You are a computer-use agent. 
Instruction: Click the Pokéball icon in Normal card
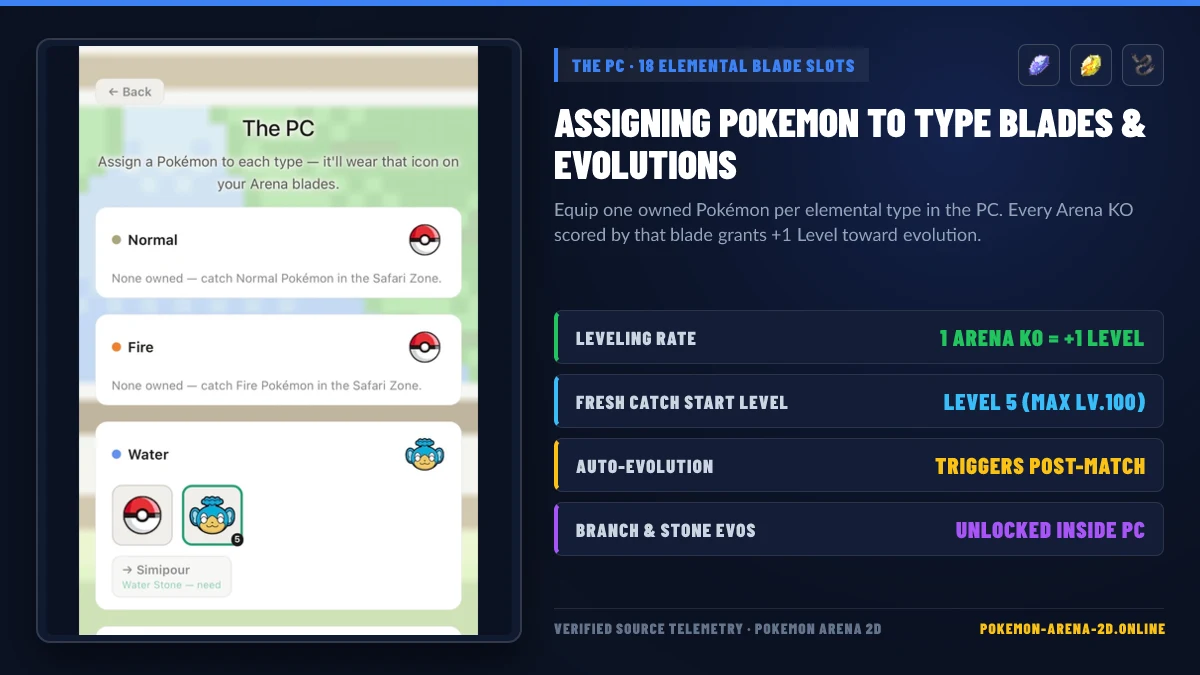[x=425, y=240]
